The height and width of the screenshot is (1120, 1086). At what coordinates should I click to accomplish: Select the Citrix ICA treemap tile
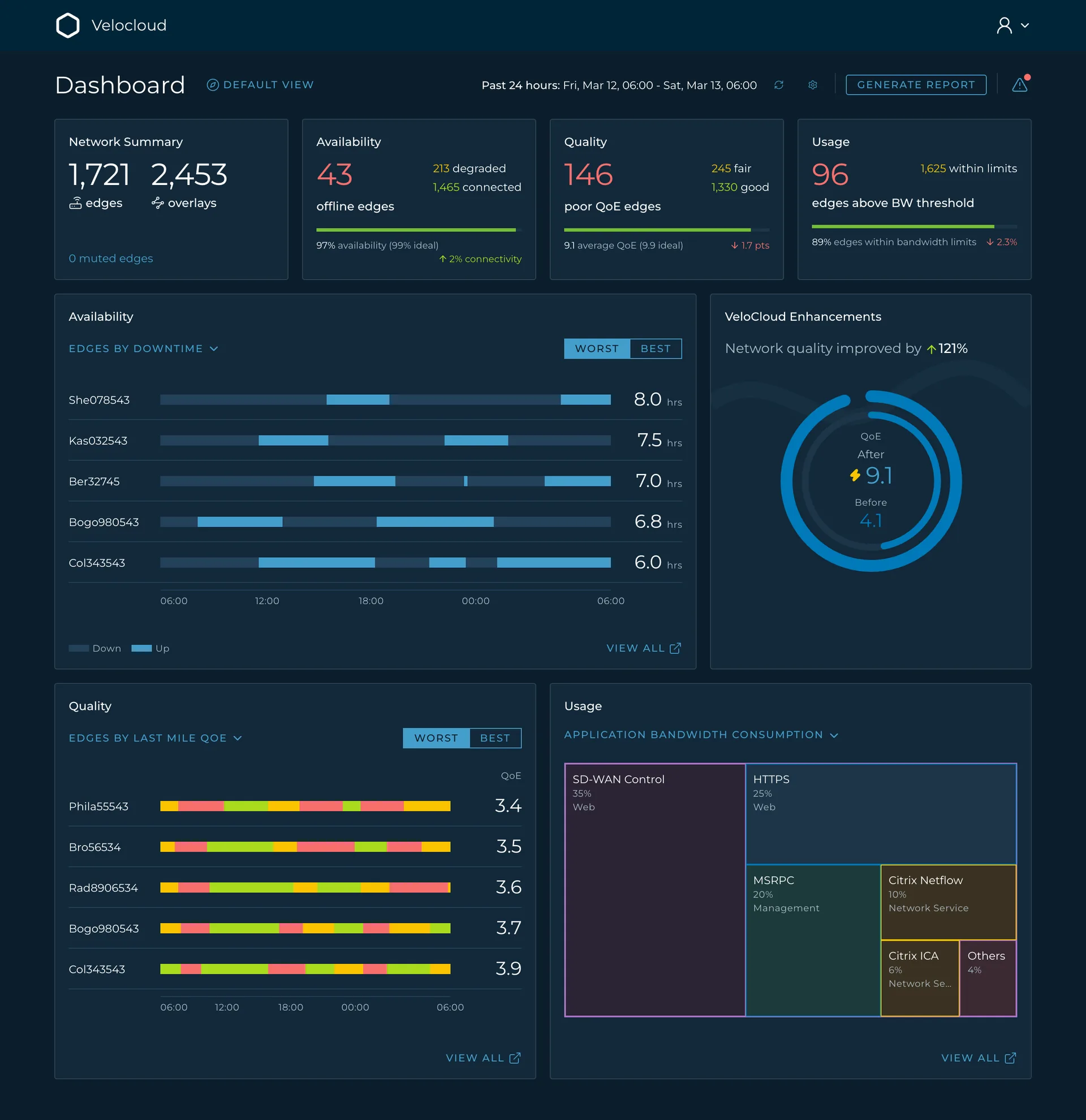pyautogui.click(x=920, y=978)
